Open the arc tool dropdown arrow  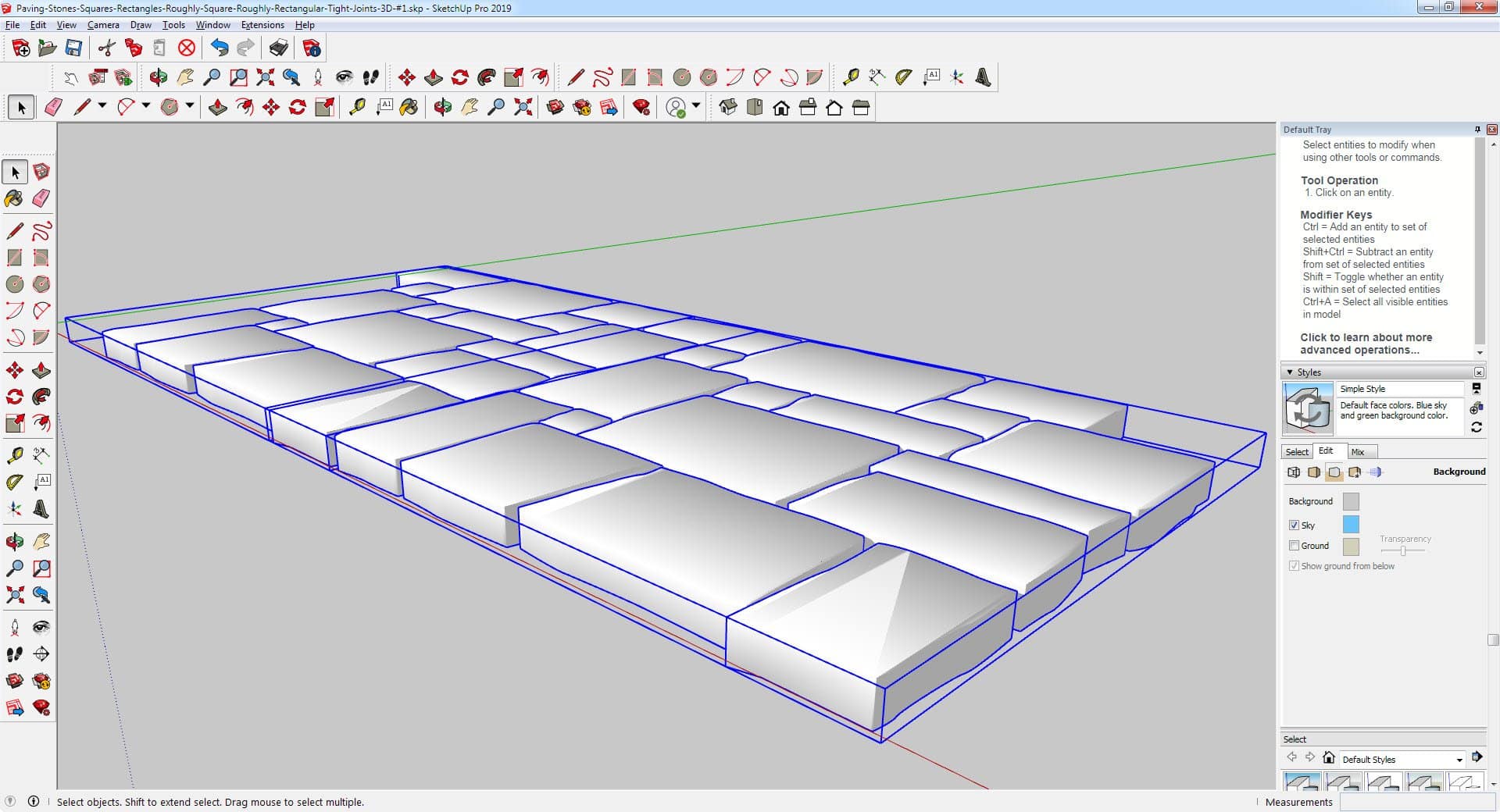click(x=145, y=105)
